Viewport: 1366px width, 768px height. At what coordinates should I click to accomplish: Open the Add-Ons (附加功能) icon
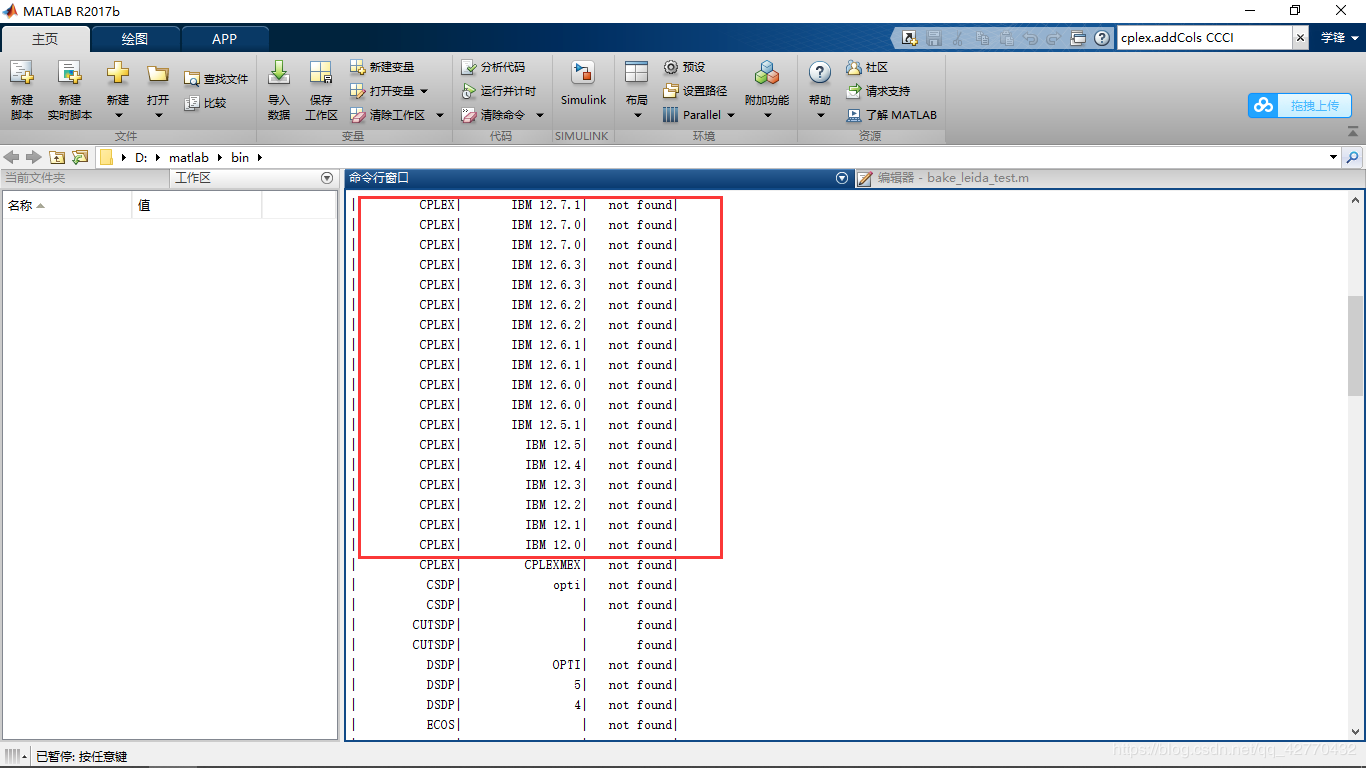coord(767,74)
